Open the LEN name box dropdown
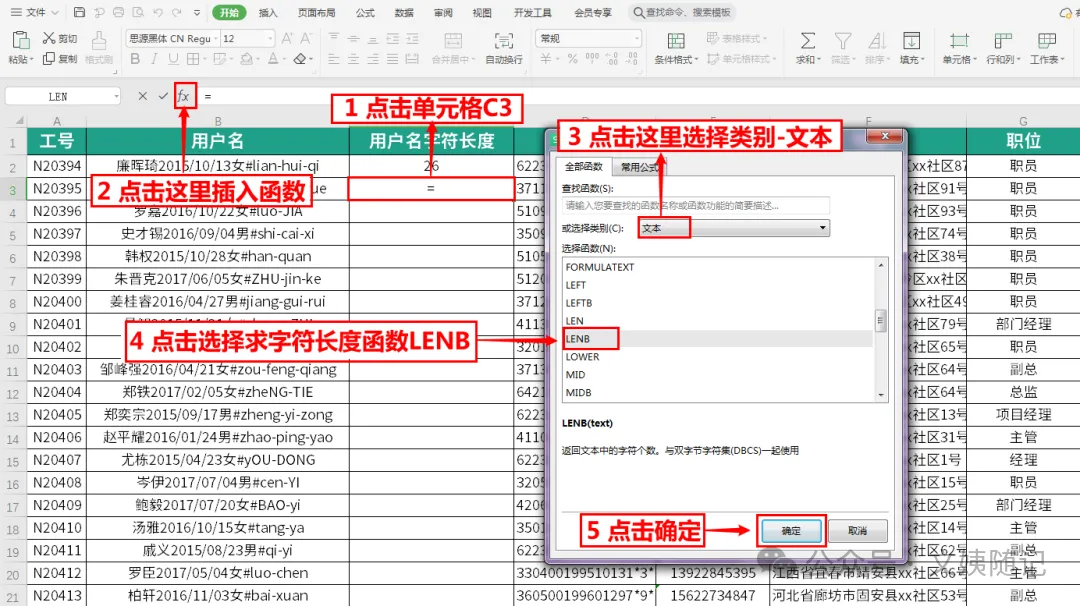 [116, 96]
